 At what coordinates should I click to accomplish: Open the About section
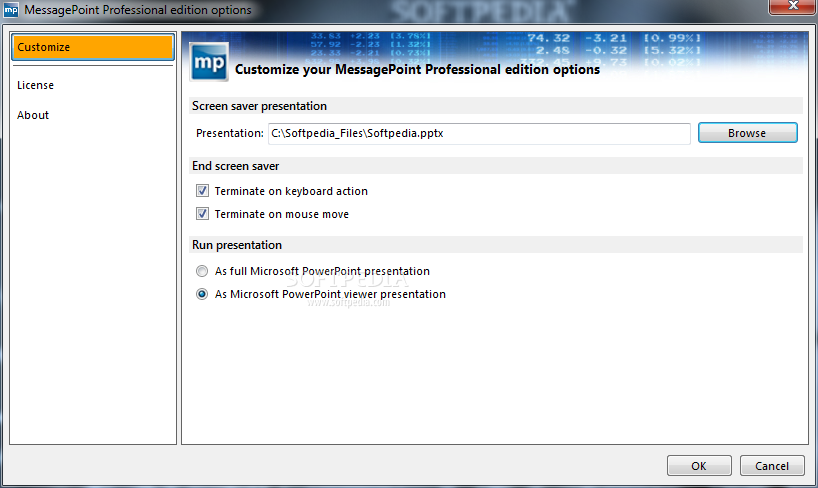(x=33, y=115)
